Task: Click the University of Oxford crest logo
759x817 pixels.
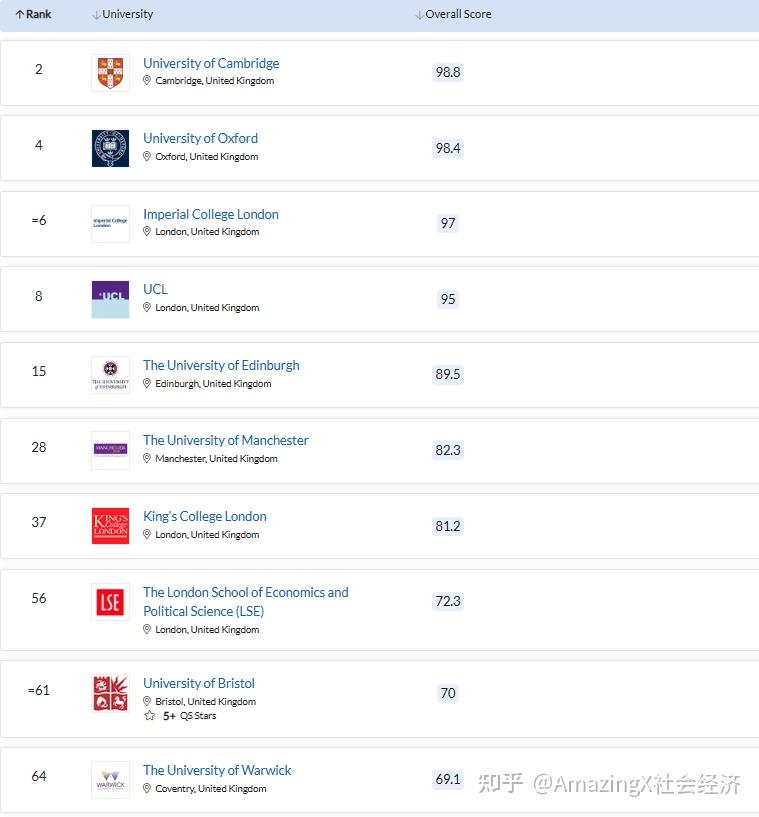Action: click(x=110, y=148)
